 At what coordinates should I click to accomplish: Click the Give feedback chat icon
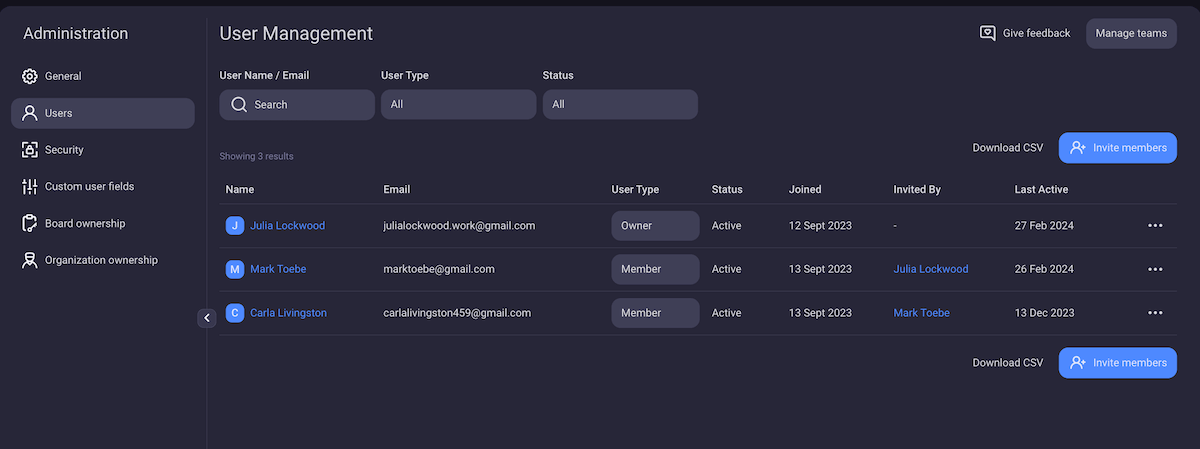tap(987, 33)
